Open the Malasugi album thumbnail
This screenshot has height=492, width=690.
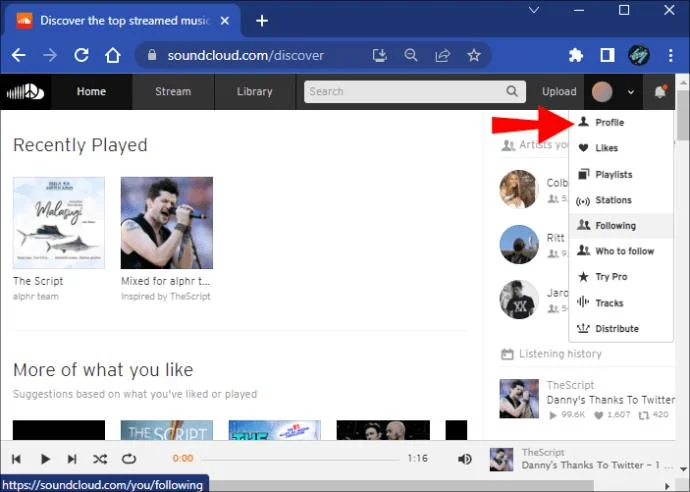pyautogui.click(x=59, y=223)
